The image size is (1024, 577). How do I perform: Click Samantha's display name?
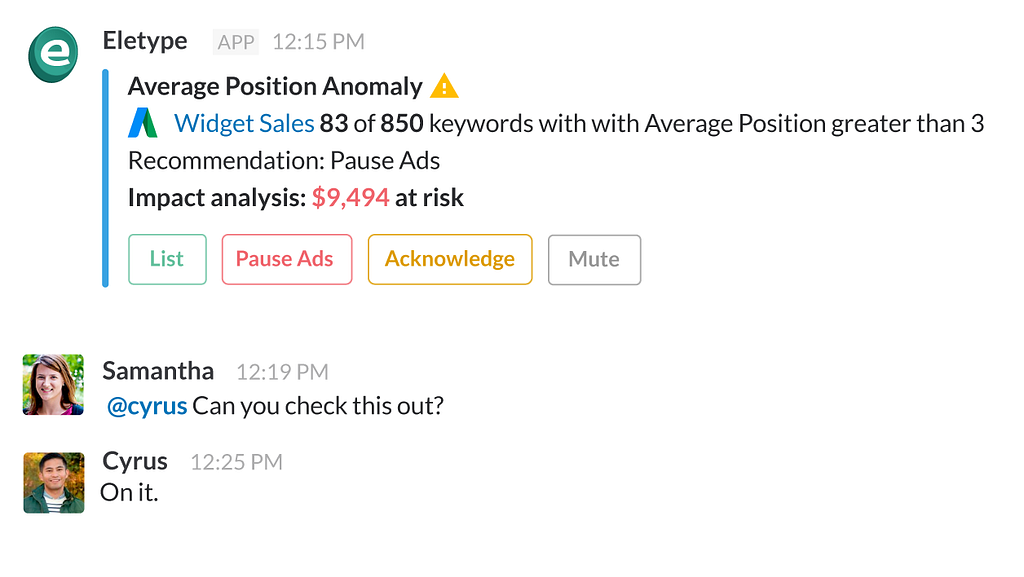(x=158, y=371)
